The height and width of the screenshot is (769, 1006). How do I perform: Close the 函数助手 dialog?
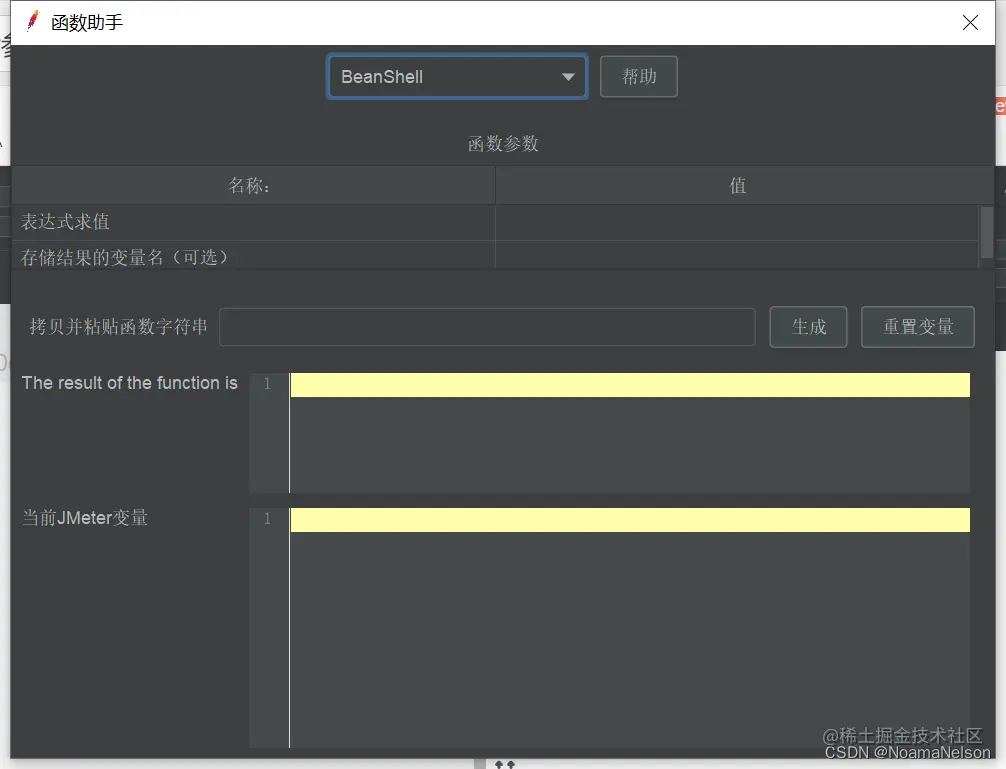tap(970, 22)
